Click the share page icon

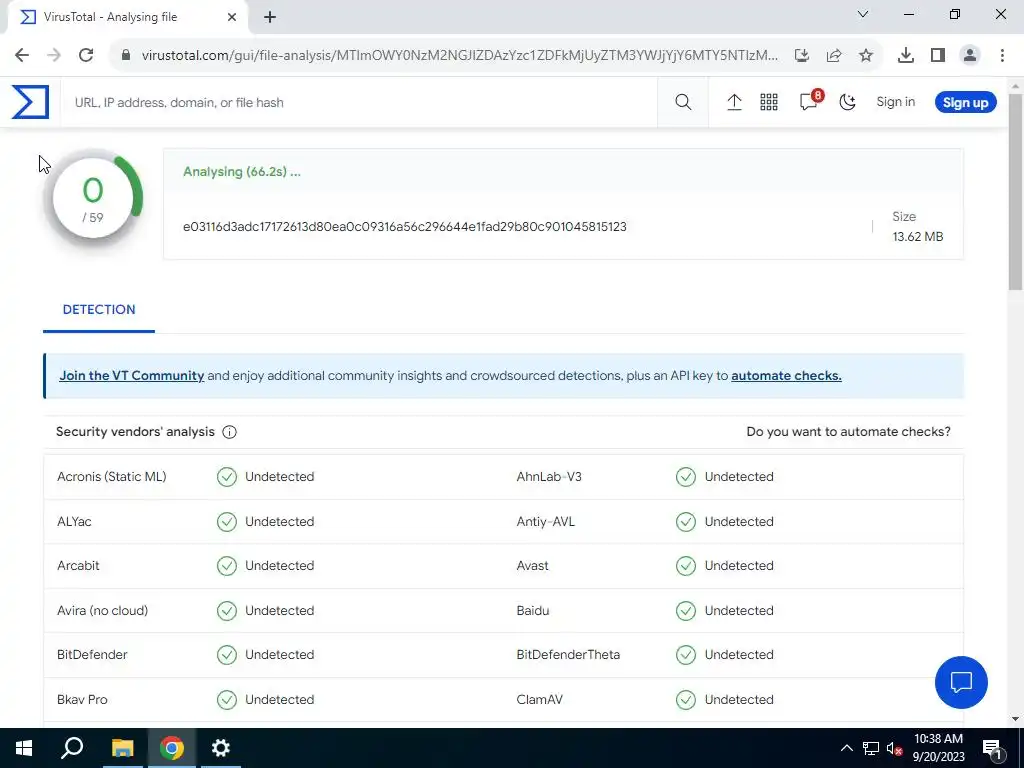point(834,55)
